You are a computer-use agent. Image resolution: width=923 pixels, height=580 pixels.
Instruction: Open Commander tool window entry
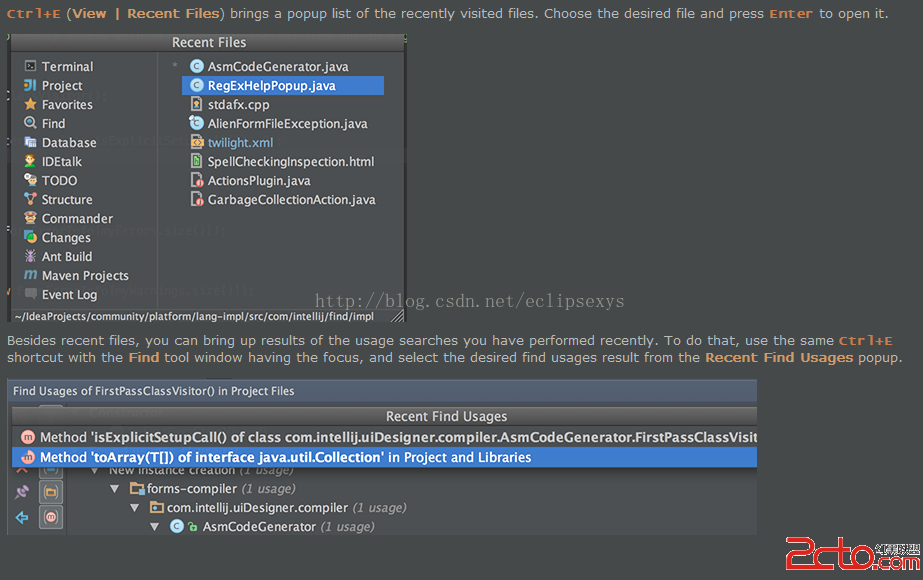tap(68, 218)
